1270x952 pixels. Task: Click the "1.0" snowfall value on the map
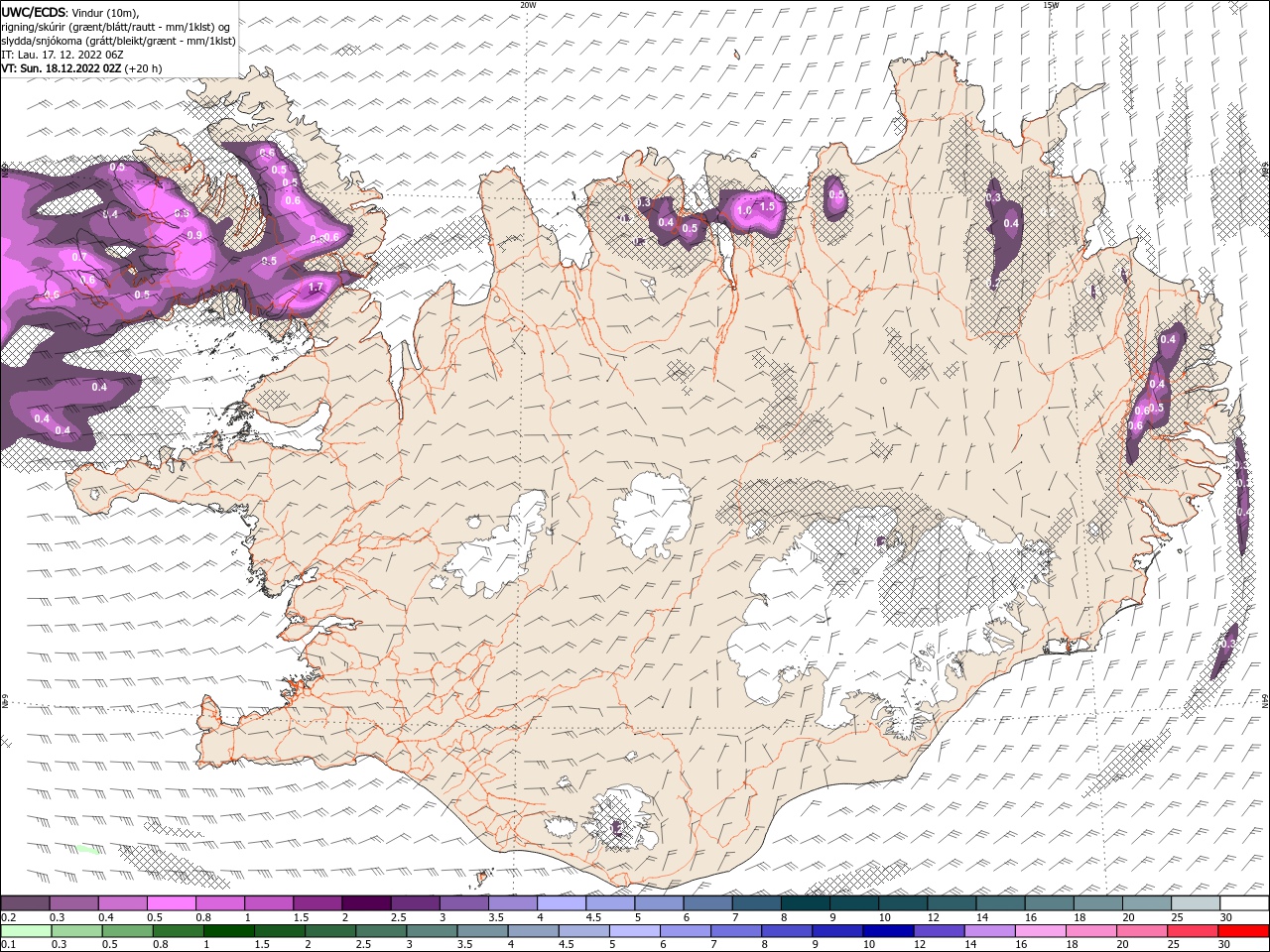744,211
